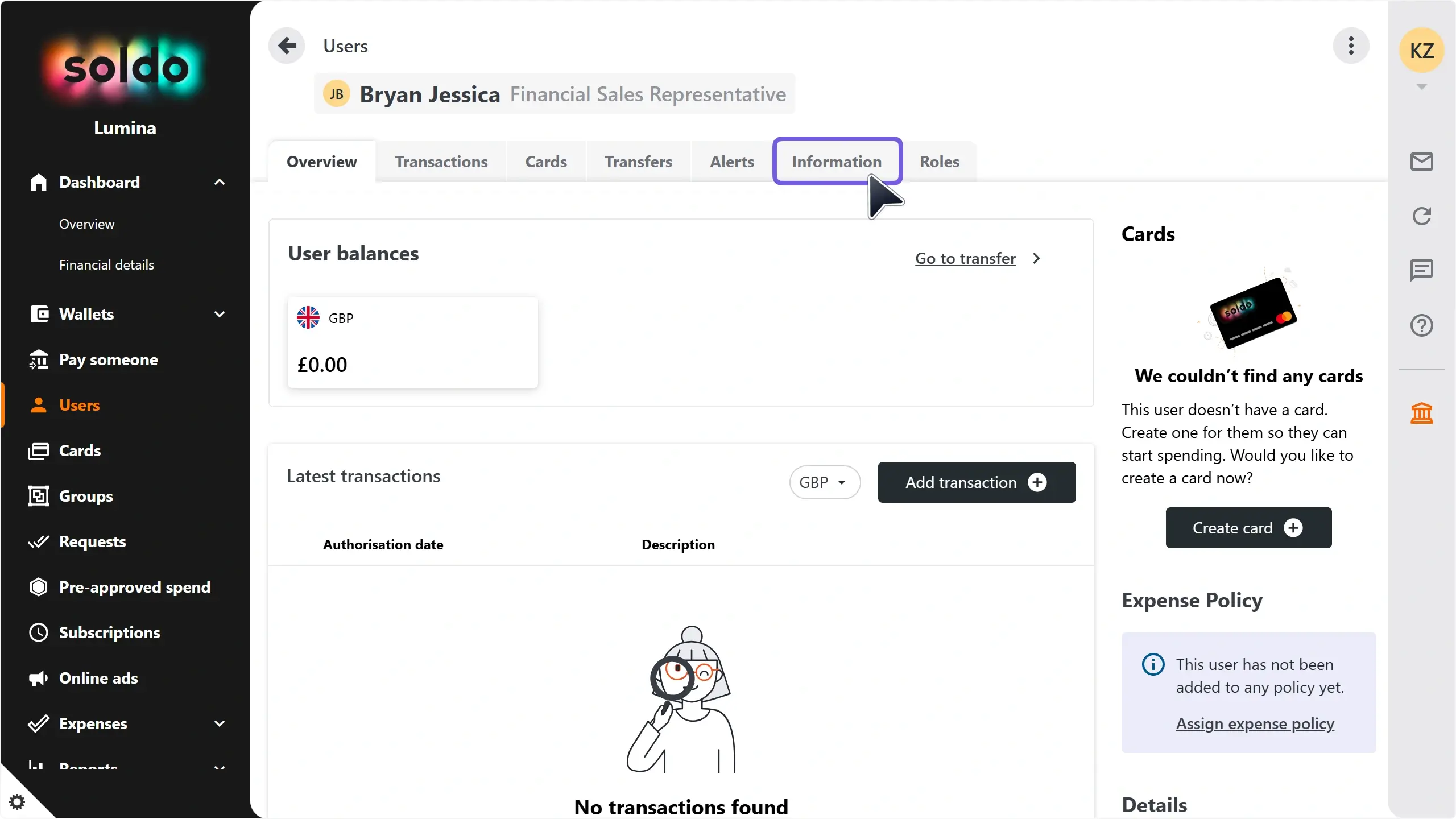1456x819 pixels.
Task: Click the orange bank building icon
Action: [1421, 413]
